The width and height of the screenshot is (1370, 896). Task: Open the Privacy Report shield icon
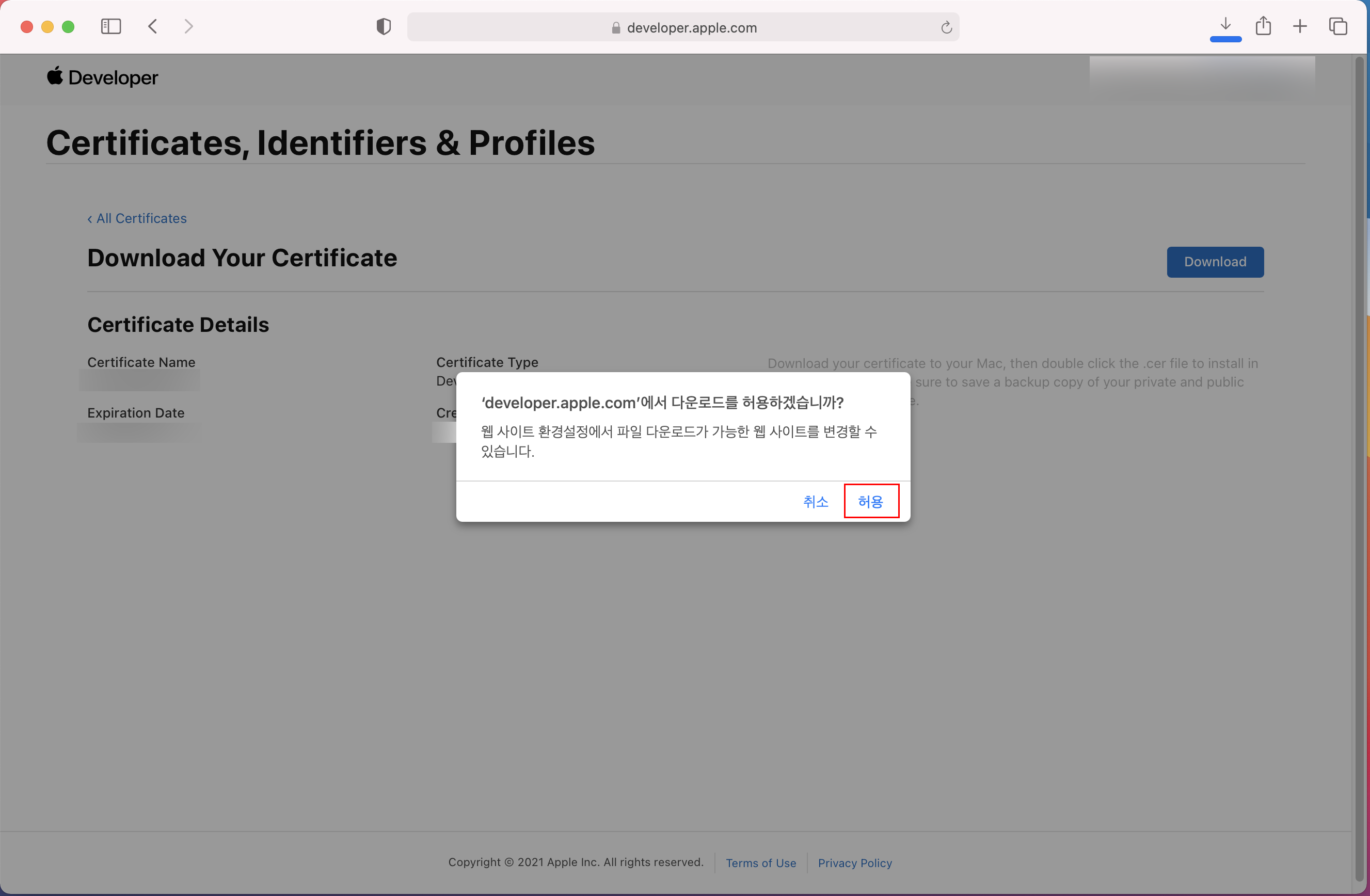(383, 26)
